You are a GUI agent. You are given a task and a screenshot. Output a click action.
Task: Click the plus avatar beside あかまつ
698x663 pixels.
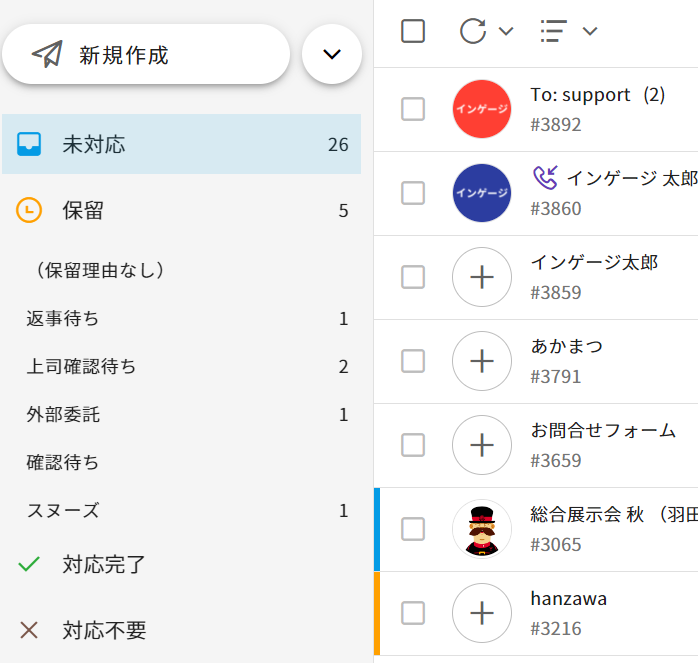coord(482,361)
